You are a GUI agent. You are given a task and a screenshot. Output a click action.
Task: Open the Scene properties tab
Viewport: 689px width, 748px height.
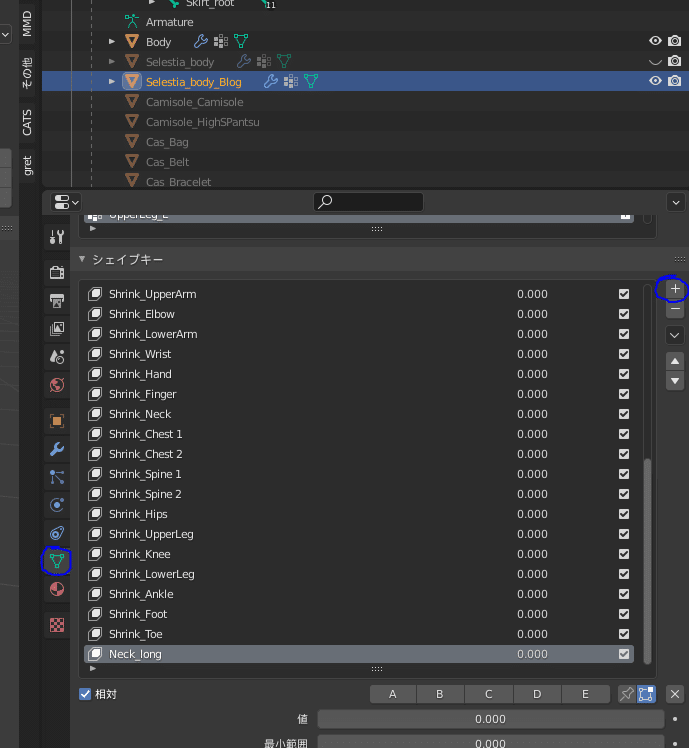point(57,356)
